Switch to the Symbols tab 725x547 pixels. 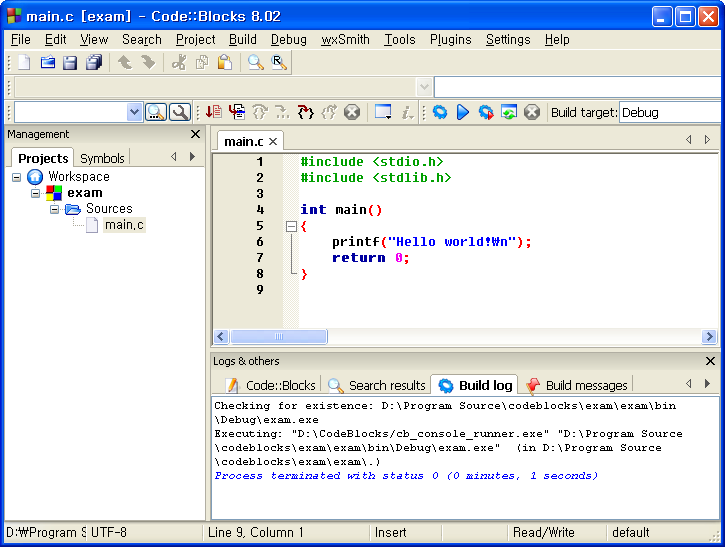tap(102, 158)
